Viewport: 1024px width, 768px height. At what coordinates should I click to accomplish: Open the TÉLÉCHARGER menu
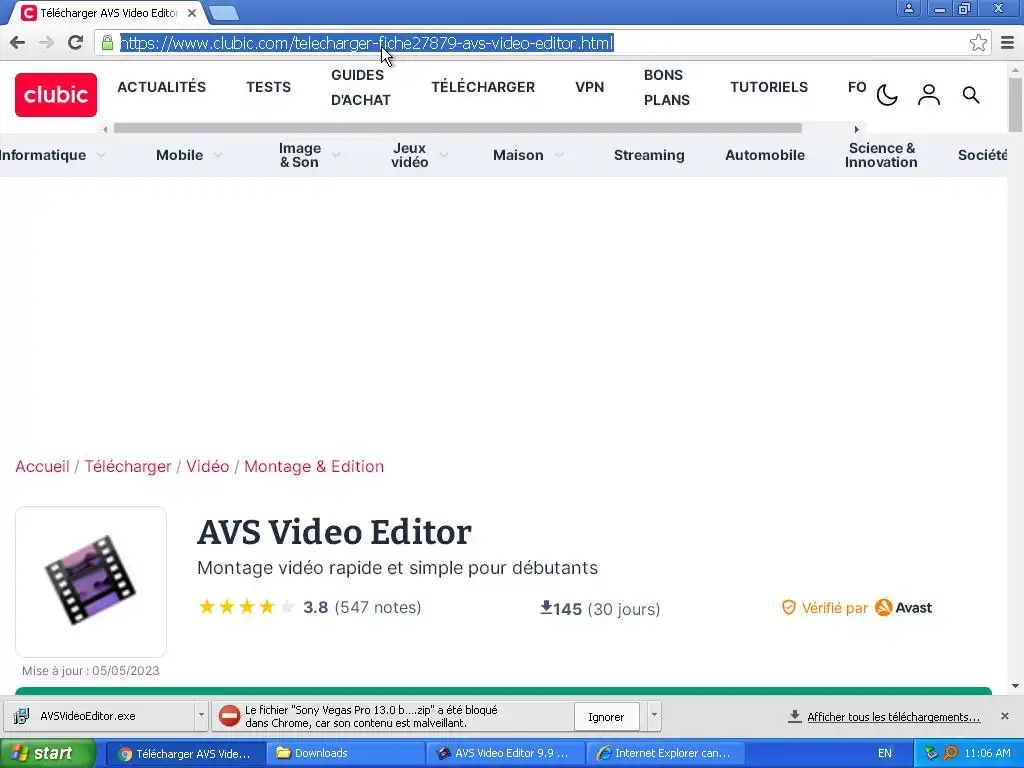coord(483,87)
